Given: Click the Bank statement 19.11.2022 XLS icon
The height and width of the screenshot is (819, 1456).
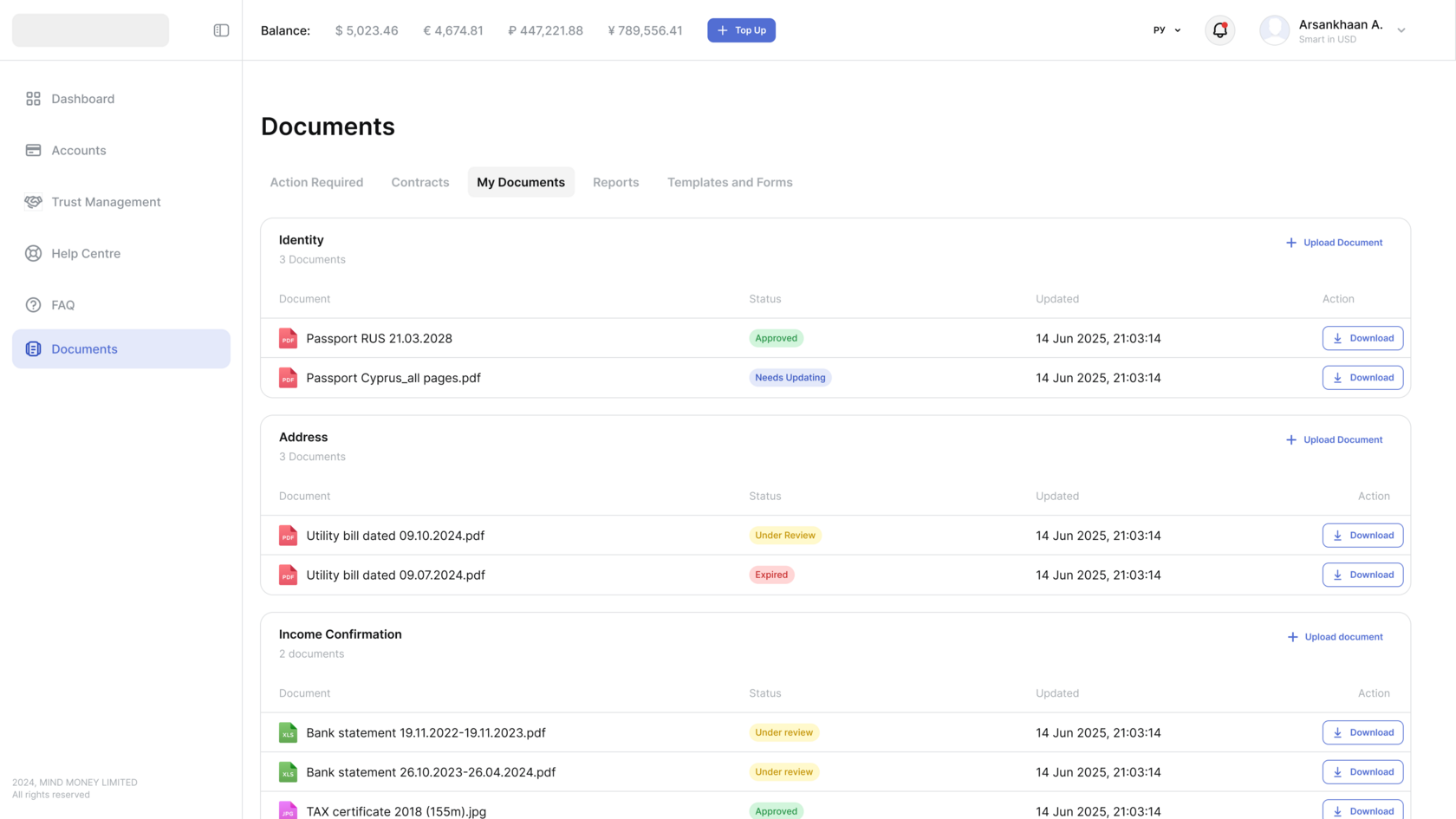Looking at the screenshot, I should coord(288,732).
